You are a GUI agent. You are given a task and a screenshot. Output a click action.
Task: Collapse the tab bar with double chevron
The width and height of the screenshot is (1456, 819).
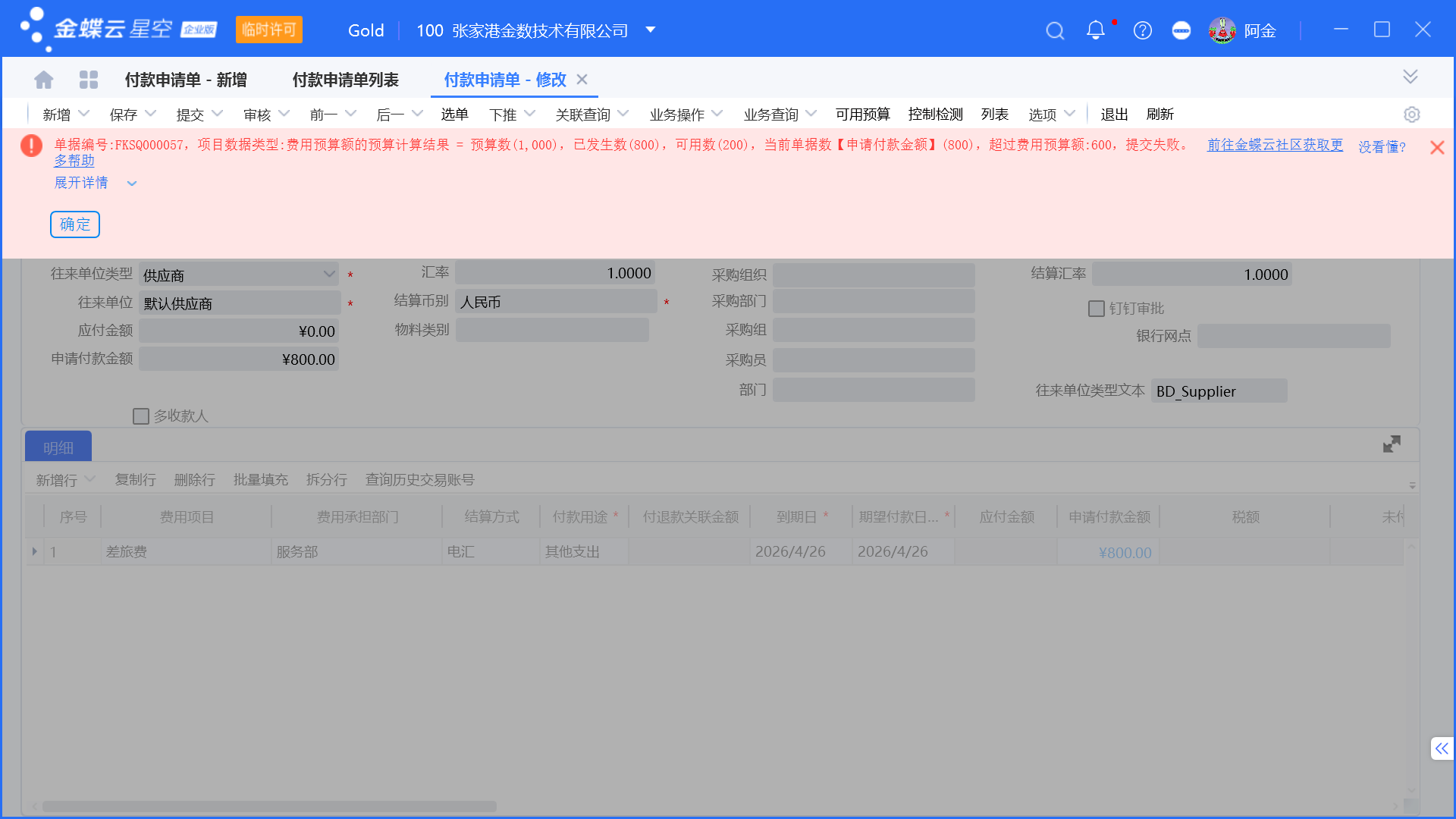tap(1410, 77)
